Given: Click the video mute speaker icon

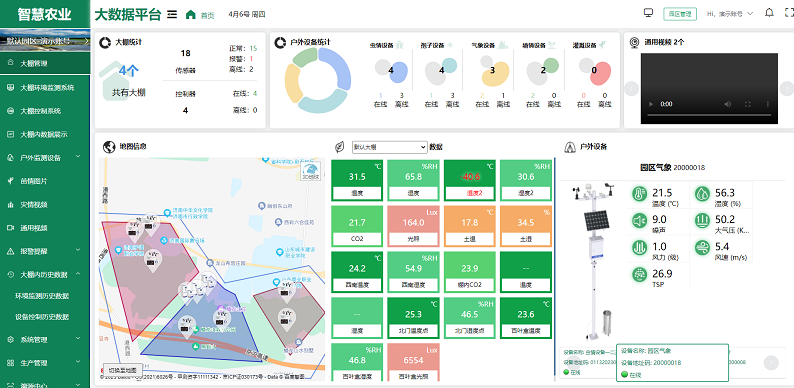Looking at the screenshot, I should pos(728,104).
